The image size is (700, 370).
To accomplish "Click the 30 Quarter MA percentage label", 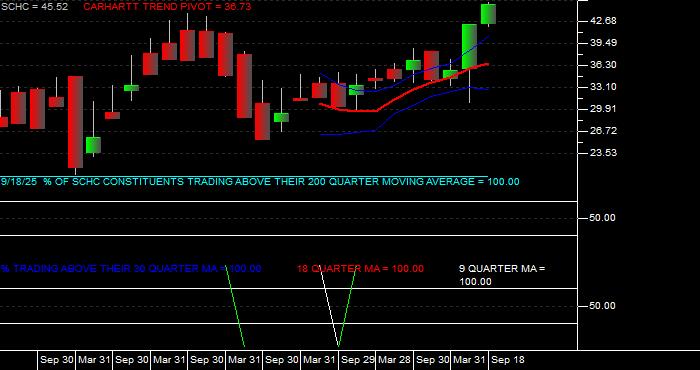I will [130, 269].
